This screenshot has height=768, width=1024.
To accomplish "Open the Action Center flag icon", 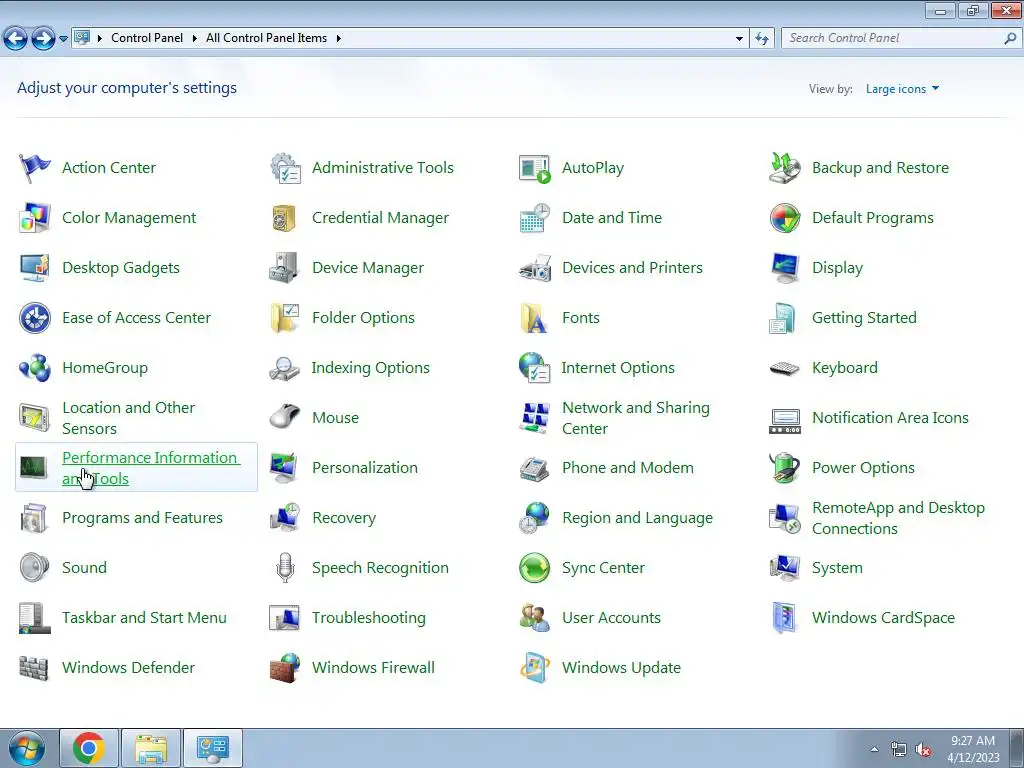I will pos(34,168).
